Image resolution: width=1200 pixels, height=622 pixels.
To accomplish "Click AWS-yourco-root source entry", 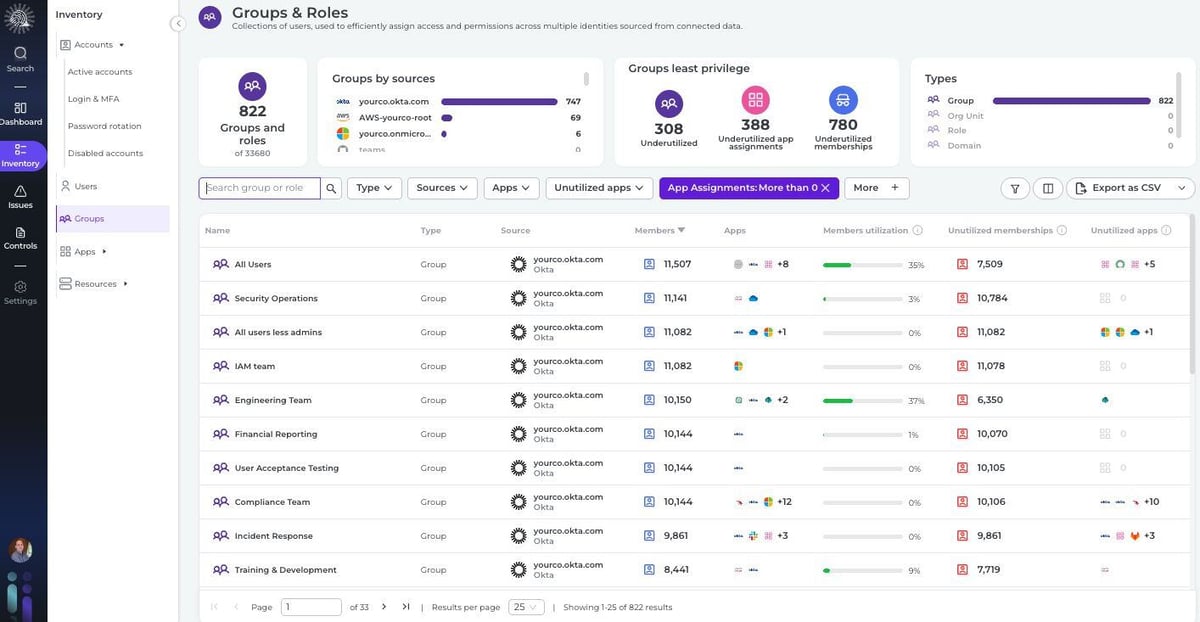I will 395,117.
